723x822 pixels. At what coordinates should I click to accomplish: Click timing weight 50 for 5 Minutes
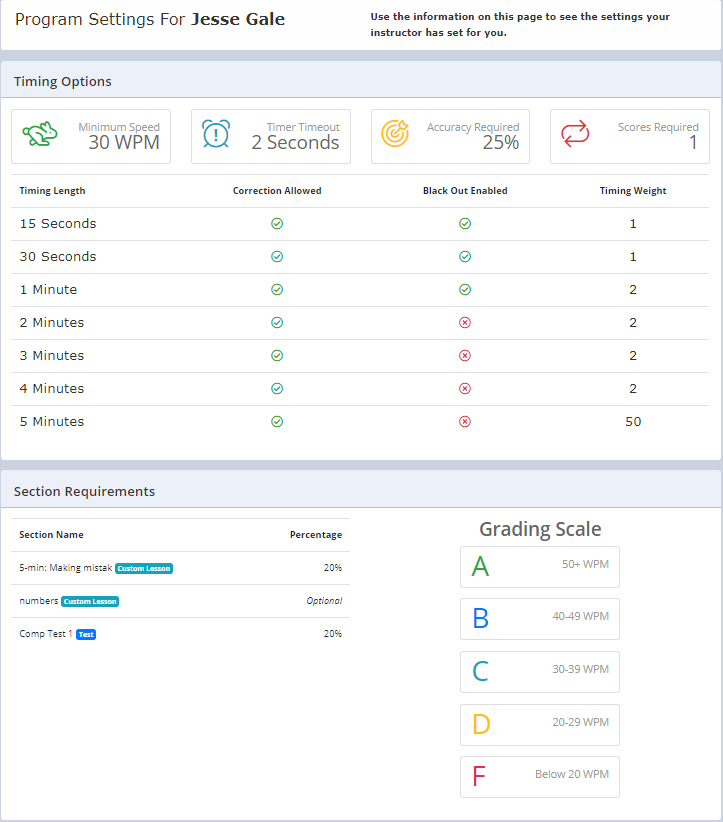(x=633, y=422)
